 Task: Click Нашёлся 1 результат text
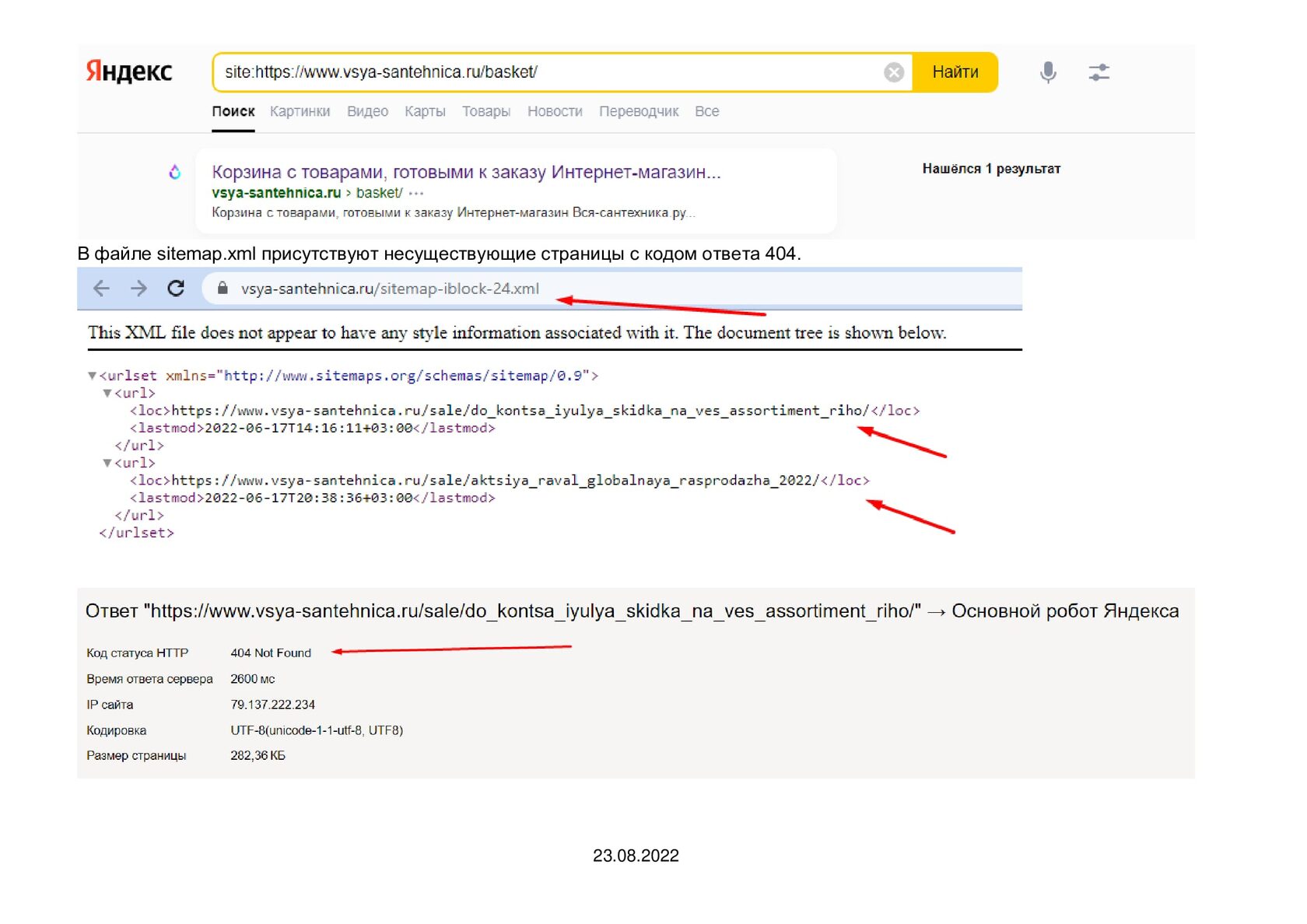991,169
